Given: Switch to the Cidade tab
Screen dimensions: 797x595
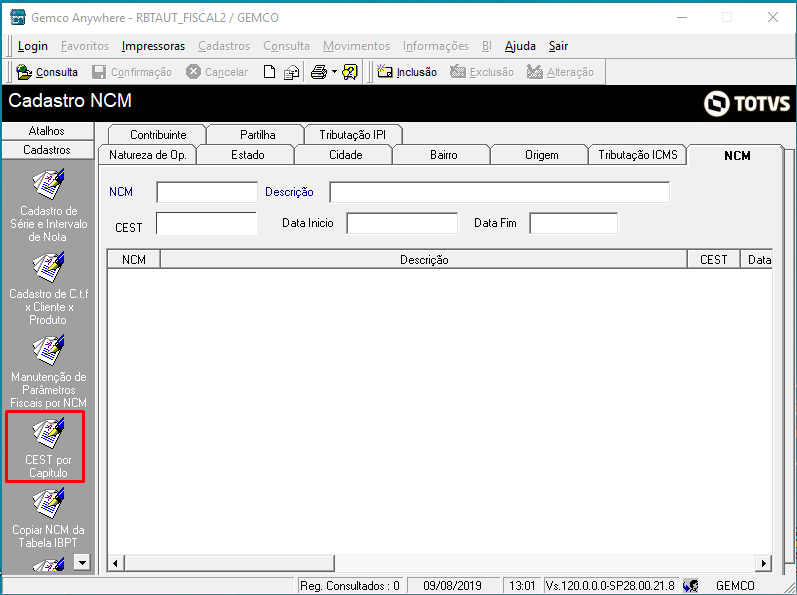Looking at the screenshot, I should tap(346, 155).
